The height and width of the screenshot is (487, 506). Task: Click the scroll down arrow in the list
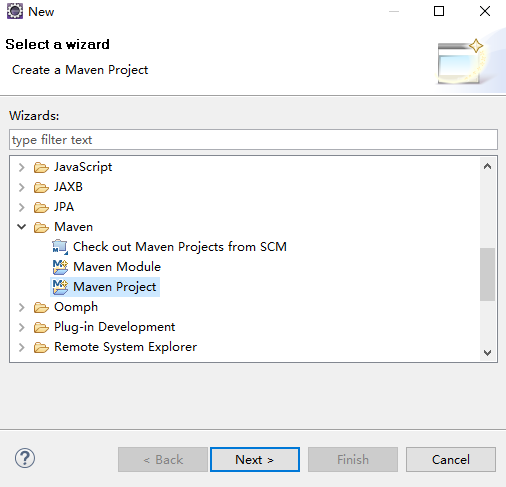(487, 353)
